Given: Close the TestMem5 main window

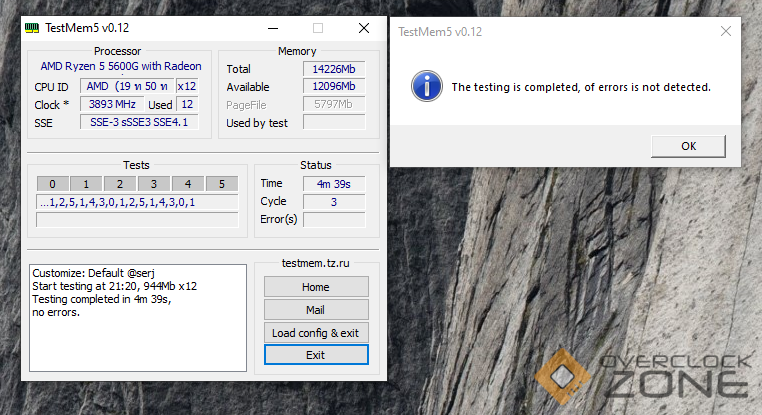Looking at the screenshot, I should (x=362, y=29).
